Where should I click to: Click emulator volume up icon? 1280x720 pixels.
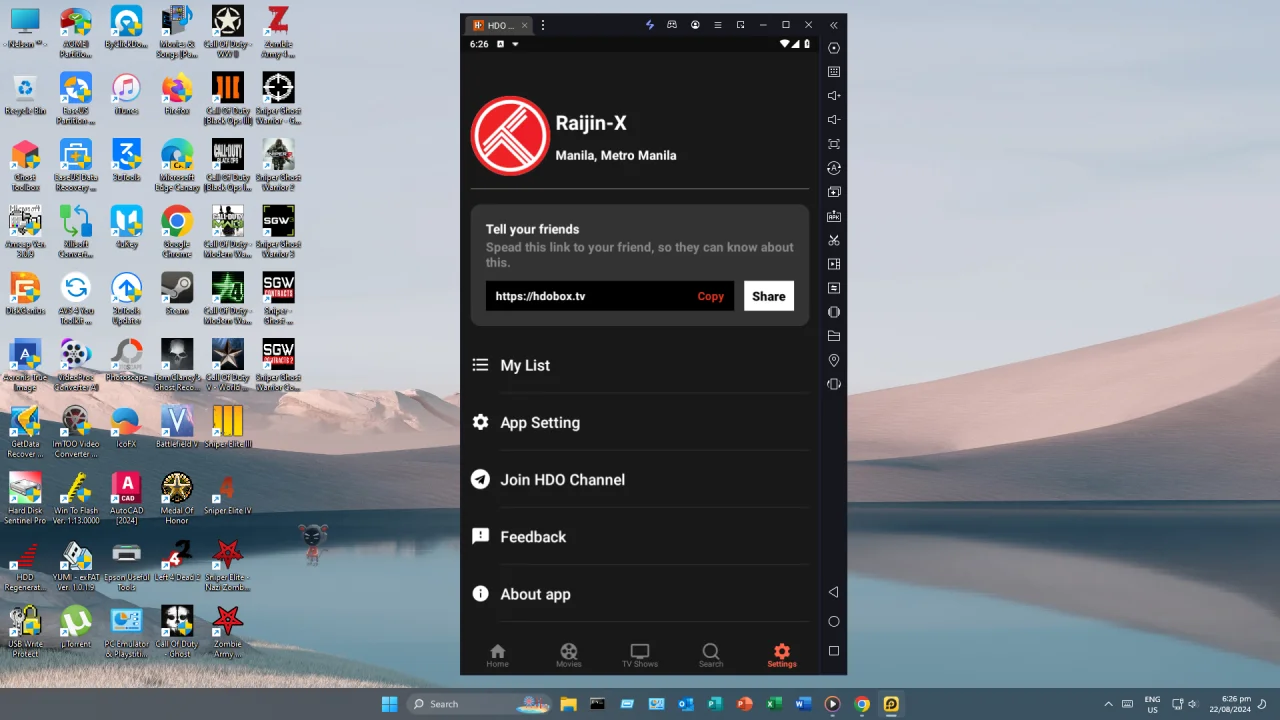(834, 96)
